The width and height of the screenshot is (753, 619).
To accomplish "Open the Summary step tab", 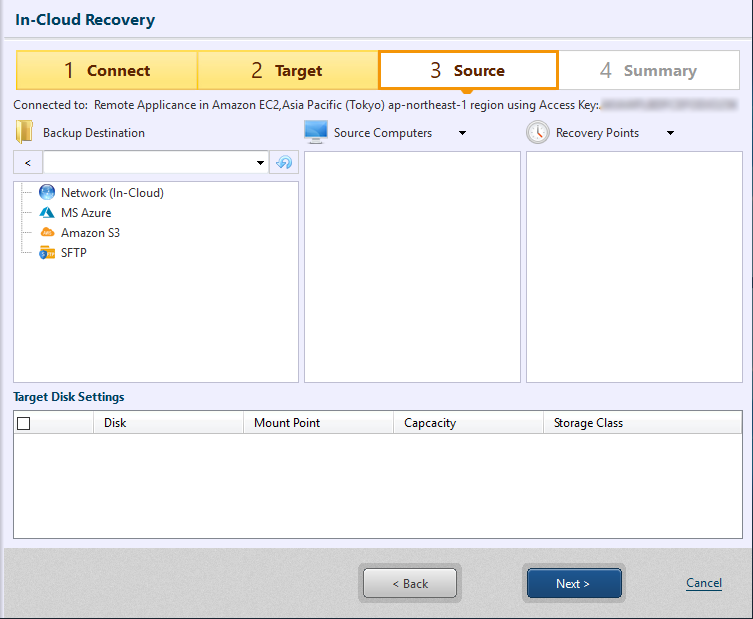I will click(x=648, y=71).
